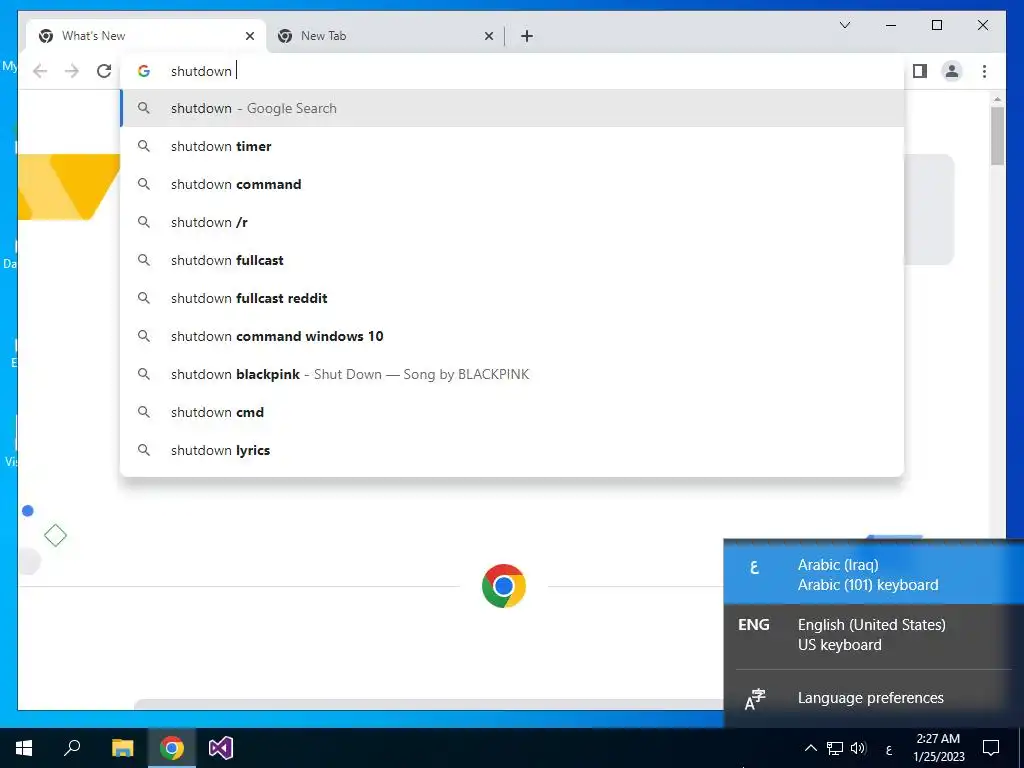Viewport: 1024px width, 768px height.
Task: Toggle the Chrome side panel icon
Action: click(920, 71)
